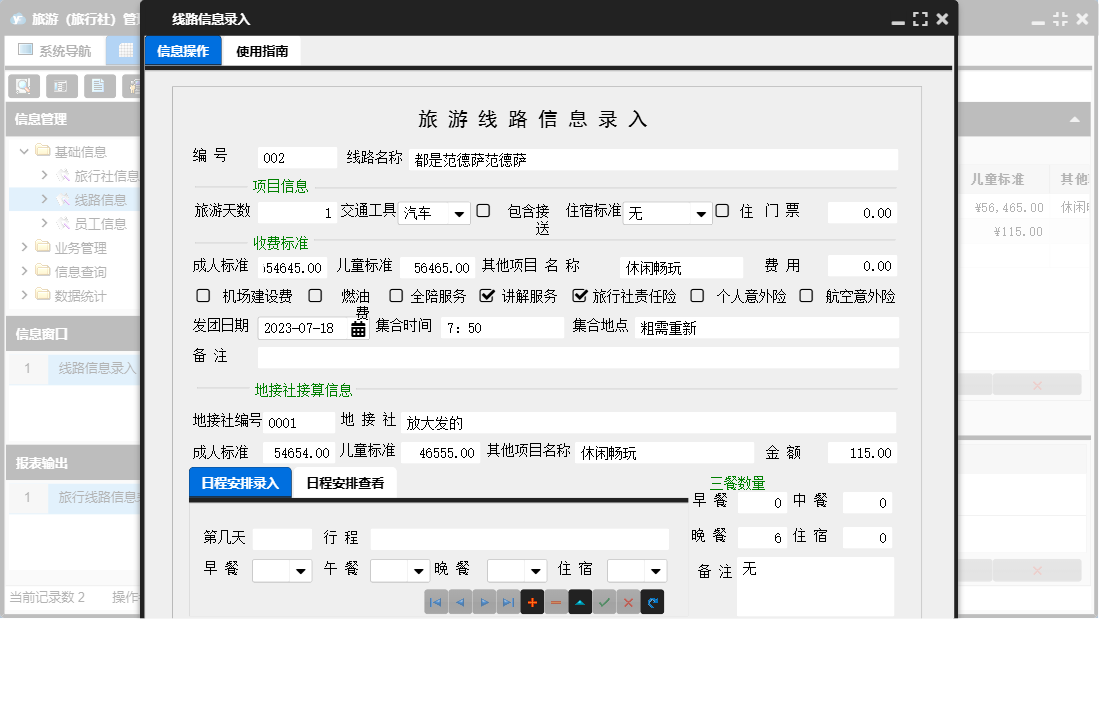Uncheck the 旅行社责任险 option

(578, 294)
